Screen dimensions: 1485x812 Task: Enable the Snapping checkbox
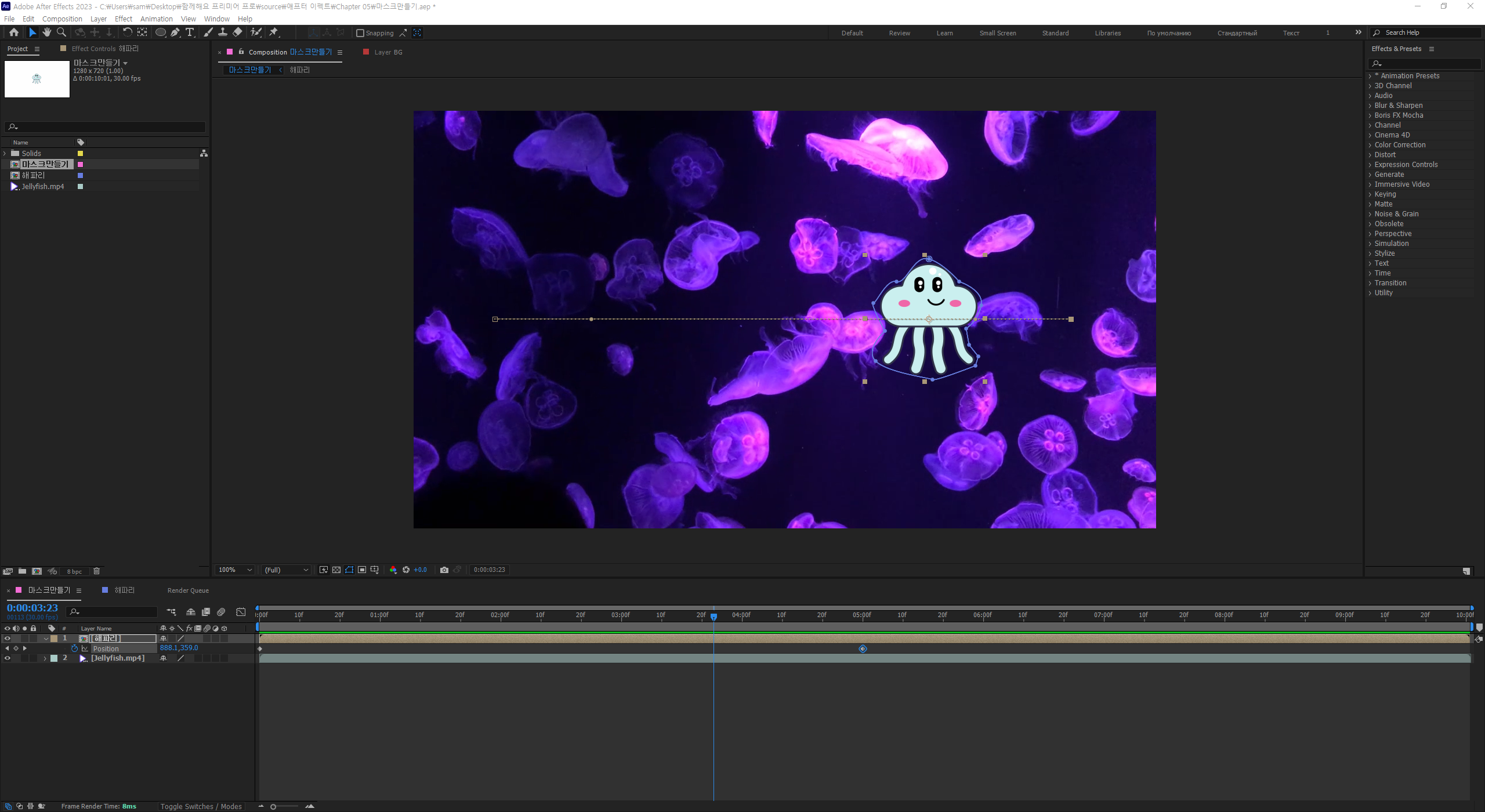360,33
